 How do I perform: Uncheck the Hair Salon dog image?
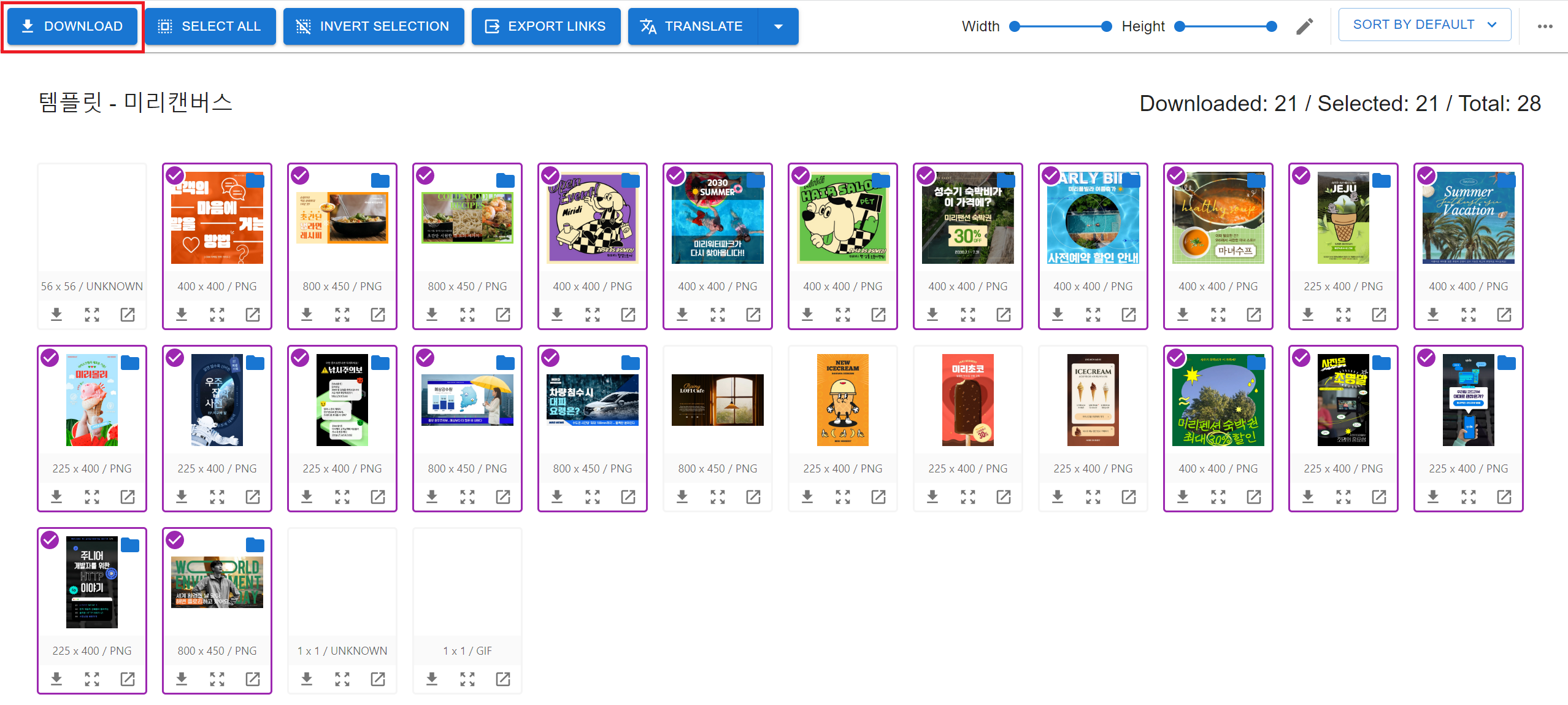[801, 176]
